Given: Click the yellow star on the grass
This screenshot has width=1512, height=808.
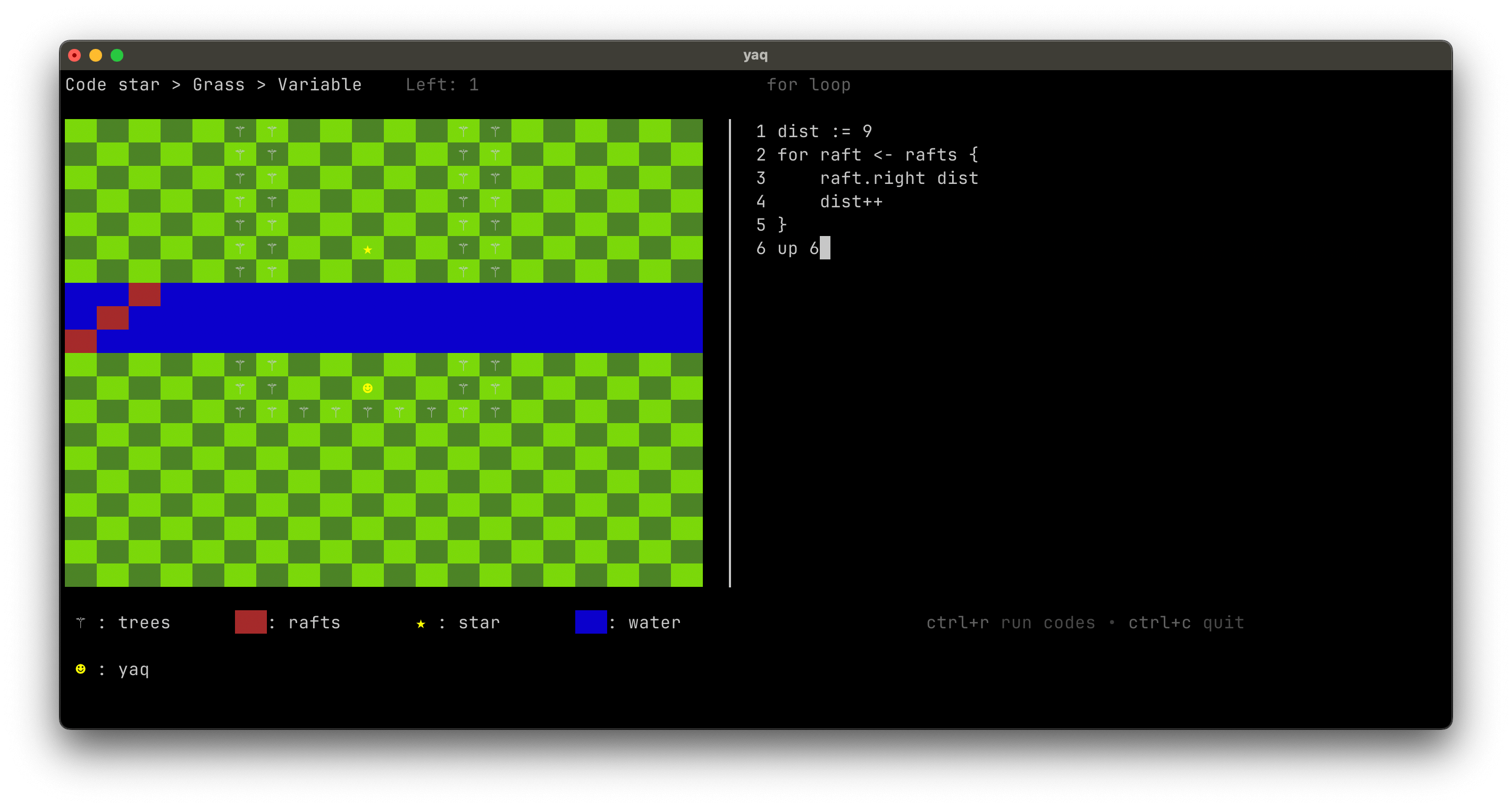Looking at the screenshot, I should click(x=367, y=249).
